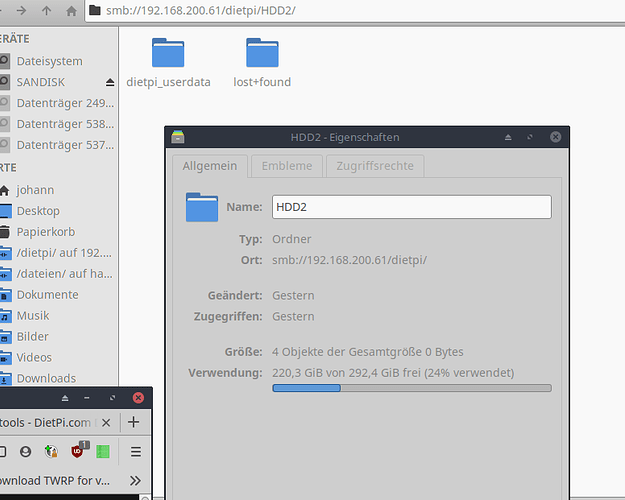Image resolution: width=625 pixels, height=500 pixels.
Task: Maximize the browser window
Action: pyautogui.click(x=112, y=398)
